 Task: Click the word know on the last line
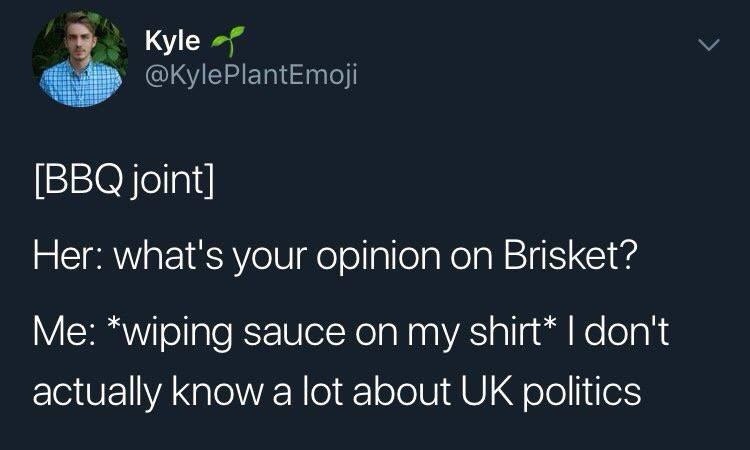[x=218, y=391]
